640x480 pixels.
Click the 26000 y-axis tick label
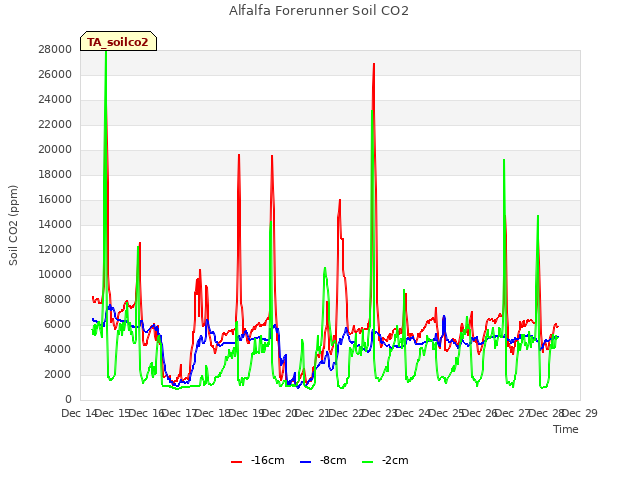55,74
